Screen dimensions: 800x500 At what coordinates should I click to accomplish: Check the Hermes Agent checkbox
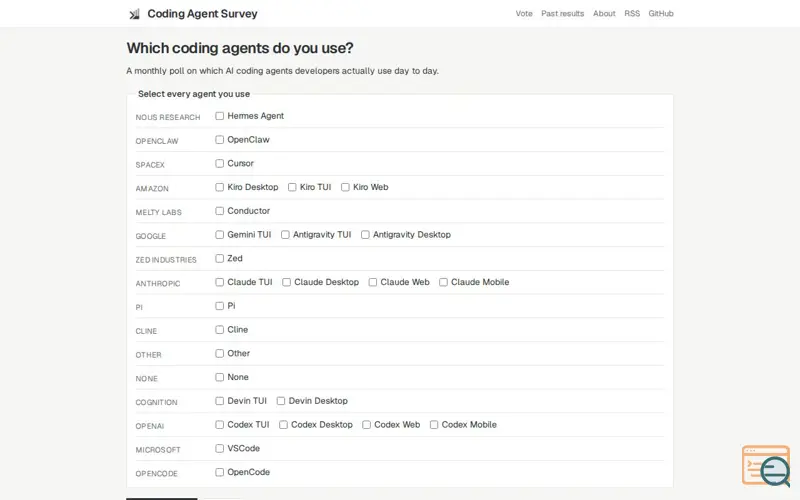click(x=219, y=116)
